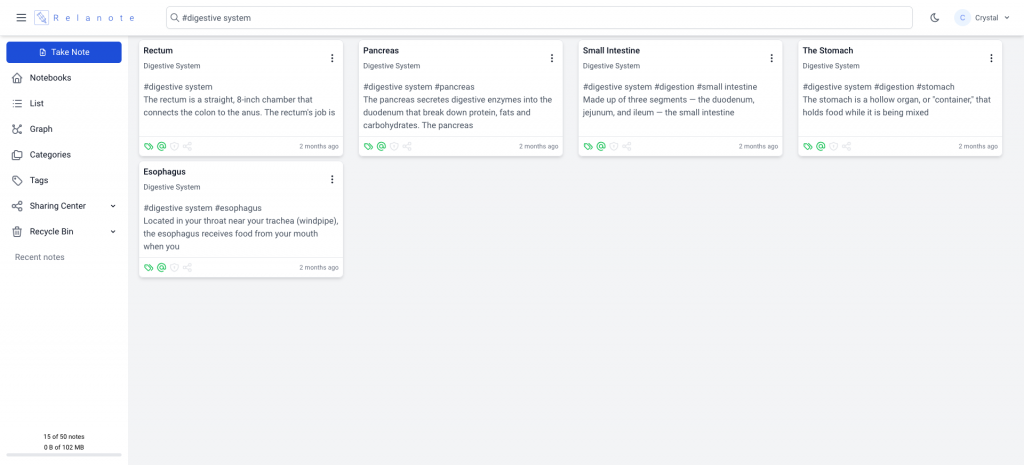1024x465 pixels.
Task: Expand the Sharing Center section
Action: click(x=64, y=206)
